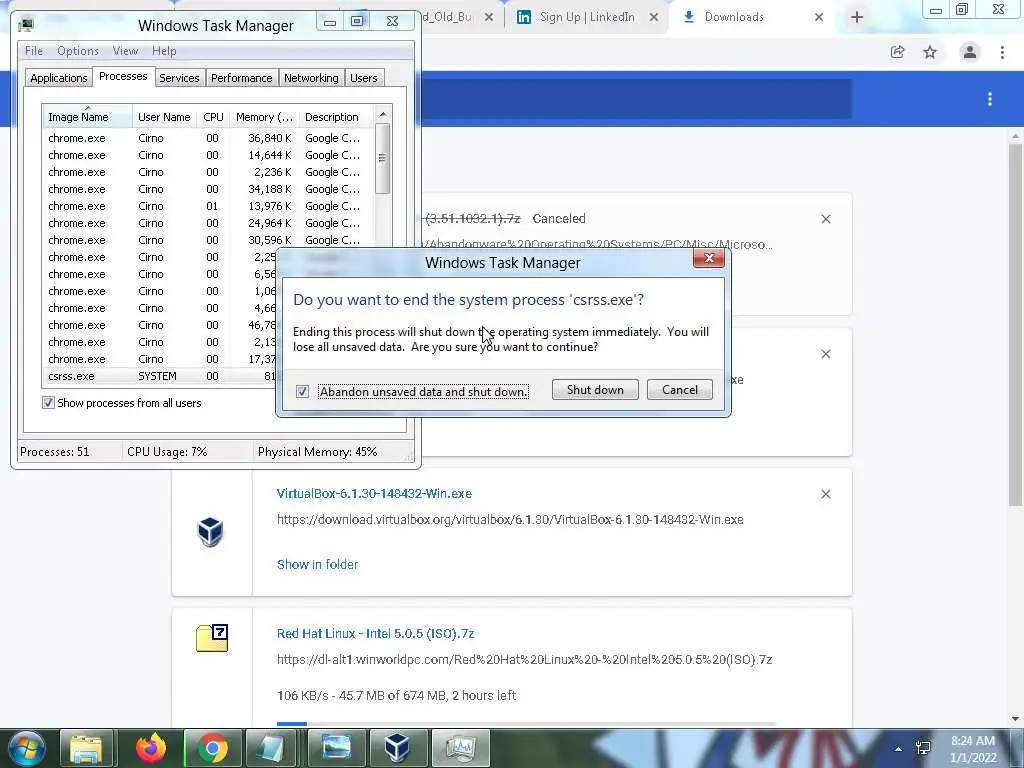Open the taskbar clock and date
This screenshot has width=1024, height=768.
[973, 749]
